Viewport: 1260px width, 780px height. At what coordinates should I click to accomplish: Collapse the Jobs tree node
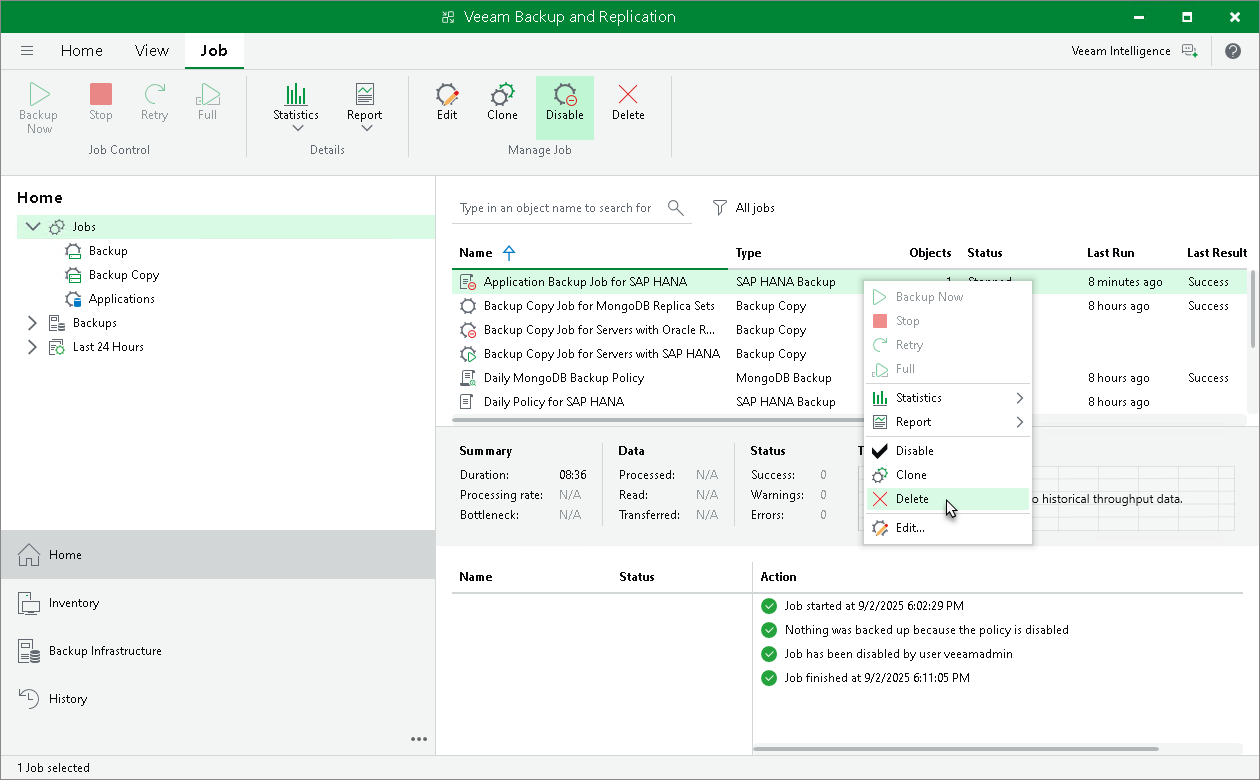click(x=32, y=226)
